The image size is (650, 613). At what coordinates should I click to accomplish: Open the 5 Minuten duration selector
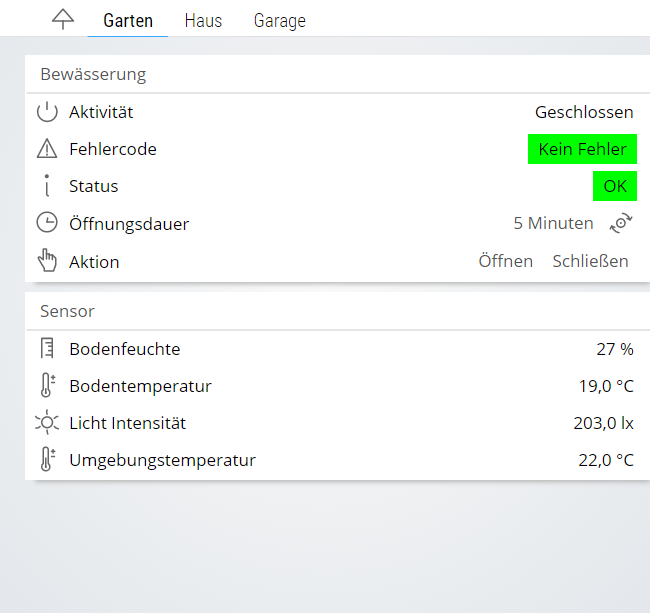[553, 223]
